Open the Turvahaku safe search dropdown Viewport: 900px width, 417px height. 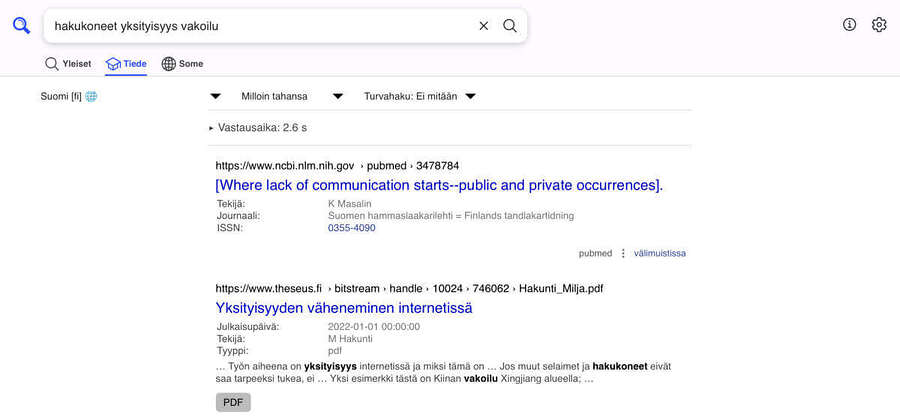click(x=419, y=96)
